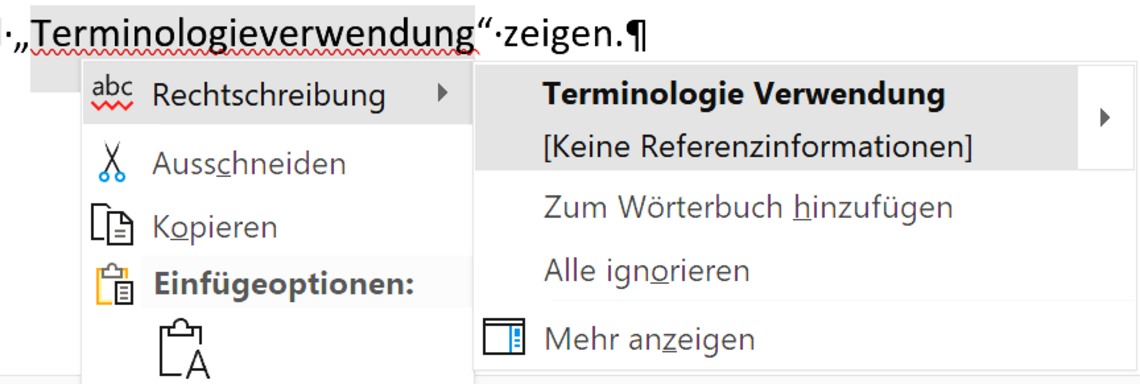Expand the Rechtschreibung submenu arrow
The width and height of the screenshot is (1140, 384).
coord(442,92)
